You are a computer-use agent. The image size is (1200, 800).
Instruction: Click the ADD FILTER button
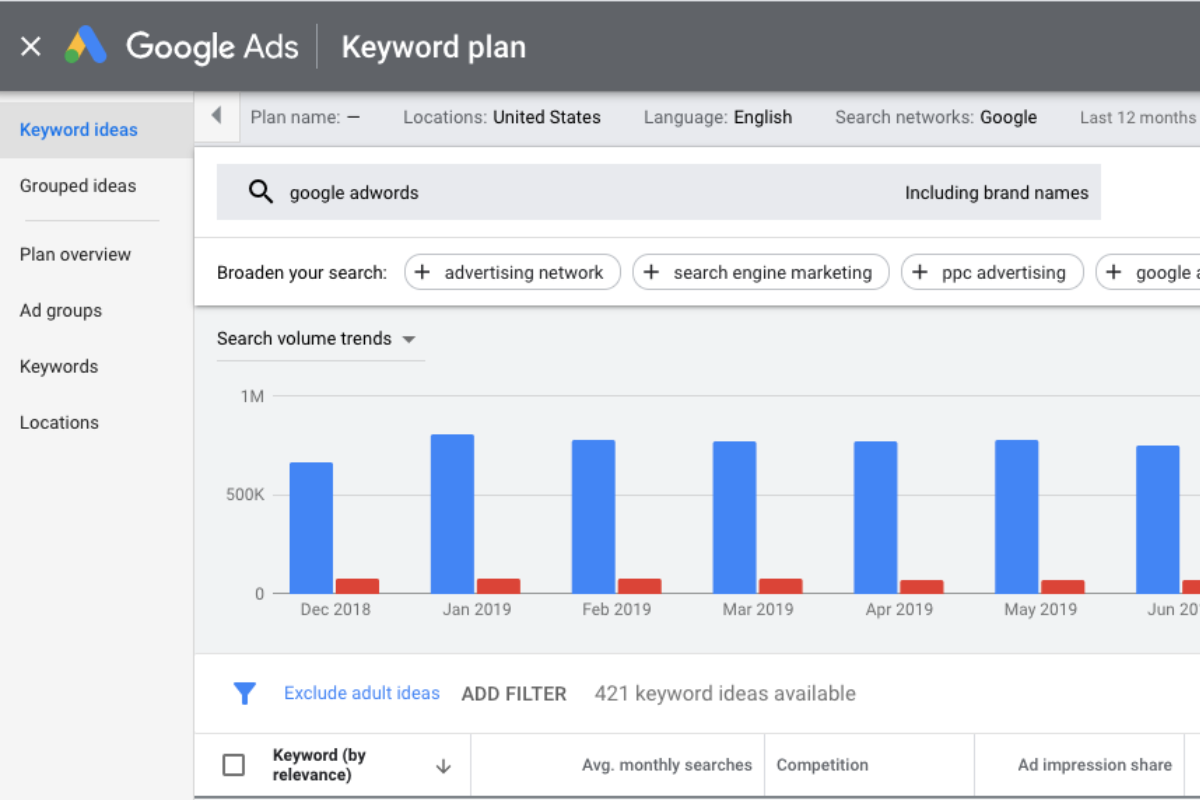(x=514, y=693)
